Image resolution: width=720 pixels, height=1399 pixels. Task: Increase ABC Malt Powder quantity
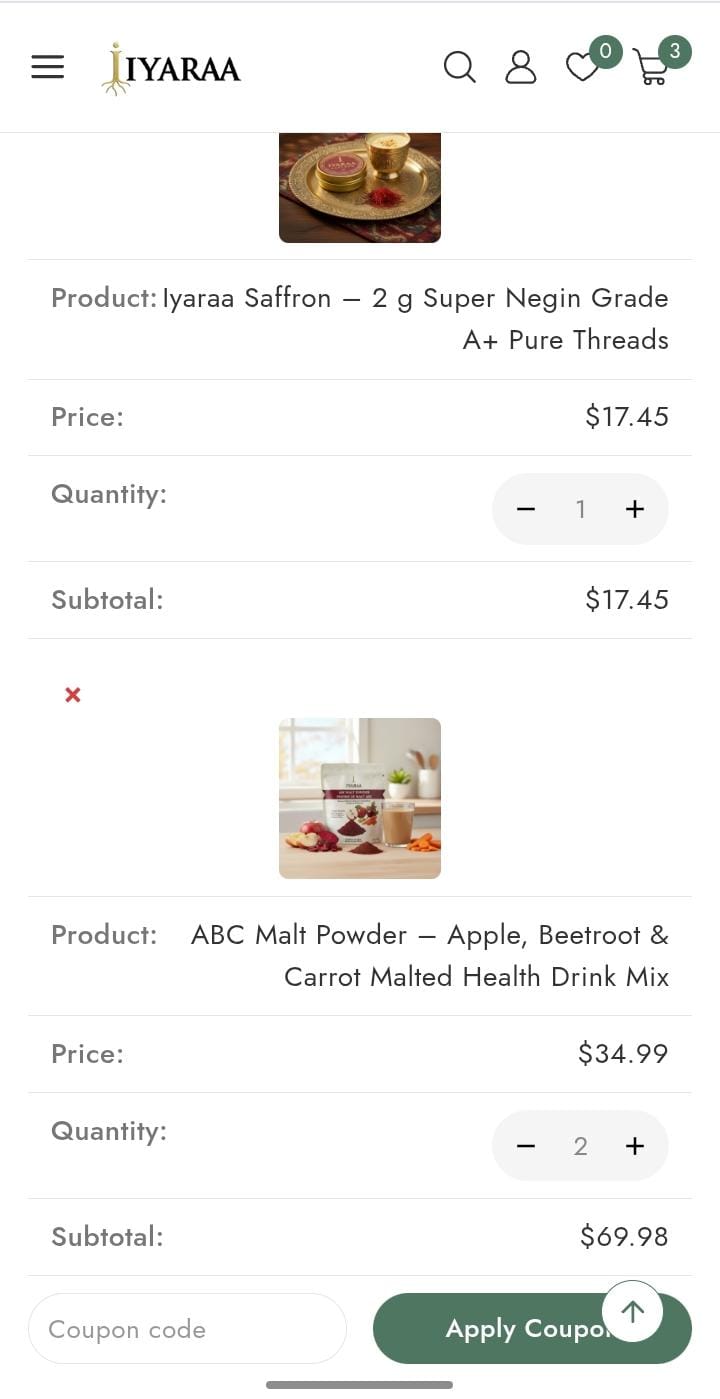634,1146
